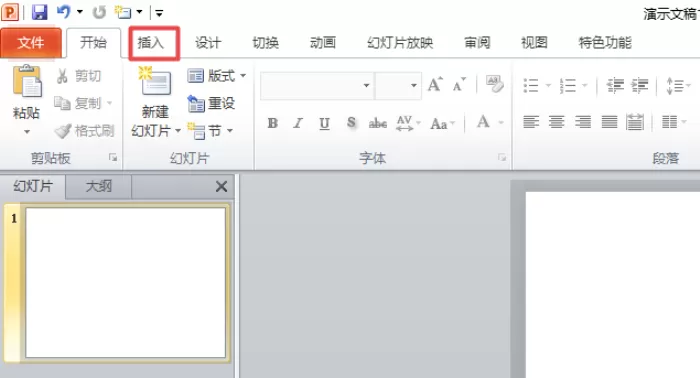Click 格式刷 (Format Painter) button
Viewport: 700px width, 378px height.
point(84,131)
